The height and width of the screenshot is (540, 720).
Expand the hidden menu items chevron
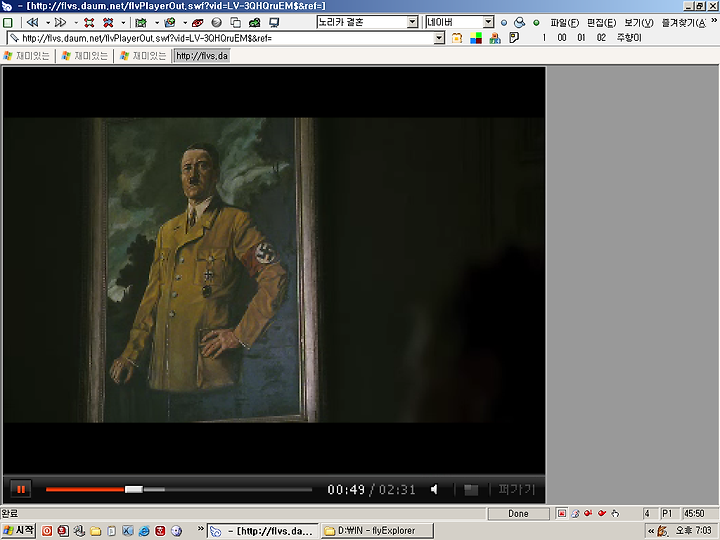(714, 21)
